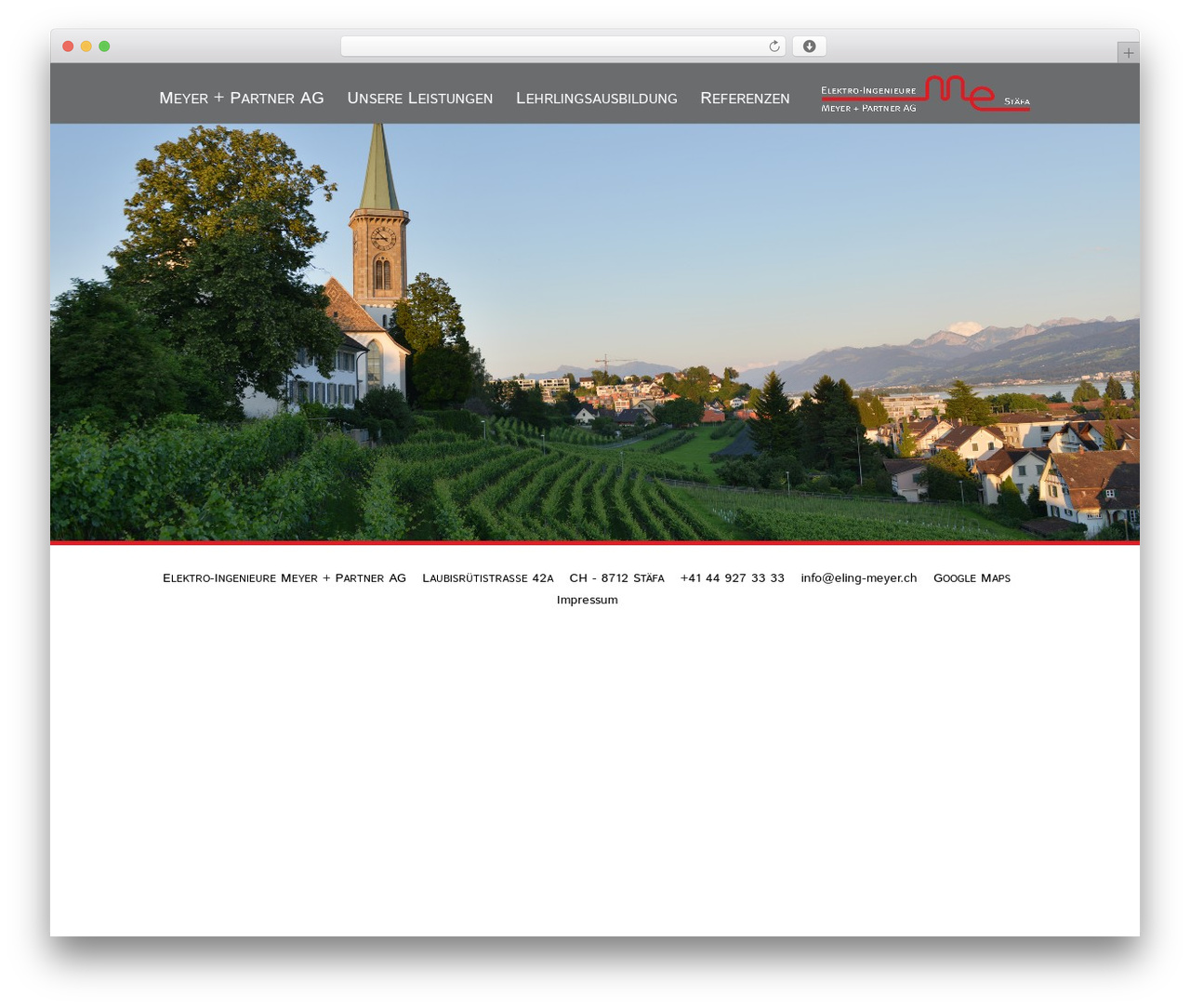Open the Google Maps link
Image resolution: width=1190 pixels, height=1008 pixels.
pos(972,577)
